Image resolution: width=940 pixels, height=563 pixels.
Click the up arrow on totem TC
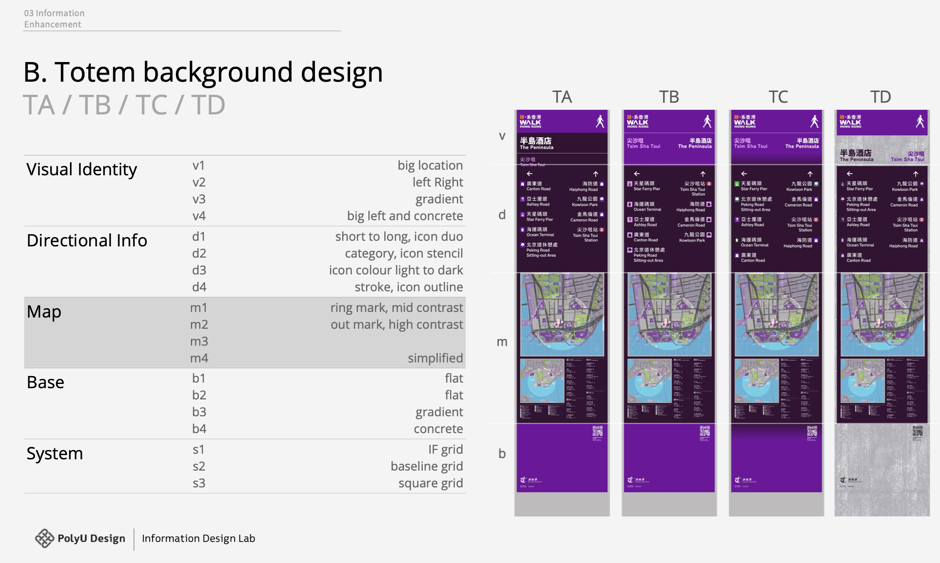pyautogui.click(x=810, y=174)
